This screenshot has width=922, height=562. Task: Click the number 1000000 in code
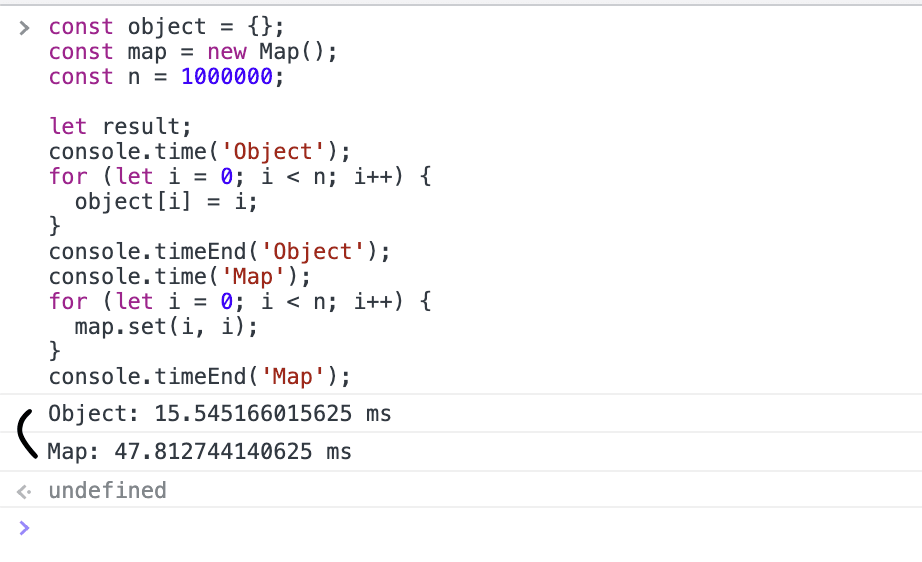tap(226, 77)
